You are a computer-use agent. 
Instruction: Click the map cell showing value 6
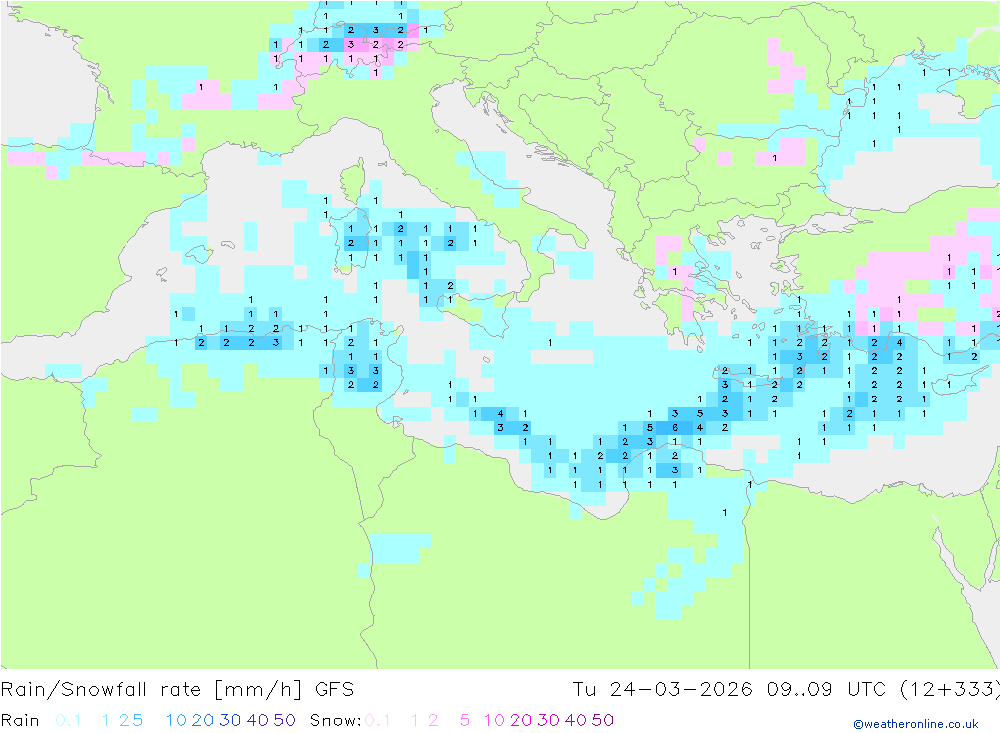[675, 427]
